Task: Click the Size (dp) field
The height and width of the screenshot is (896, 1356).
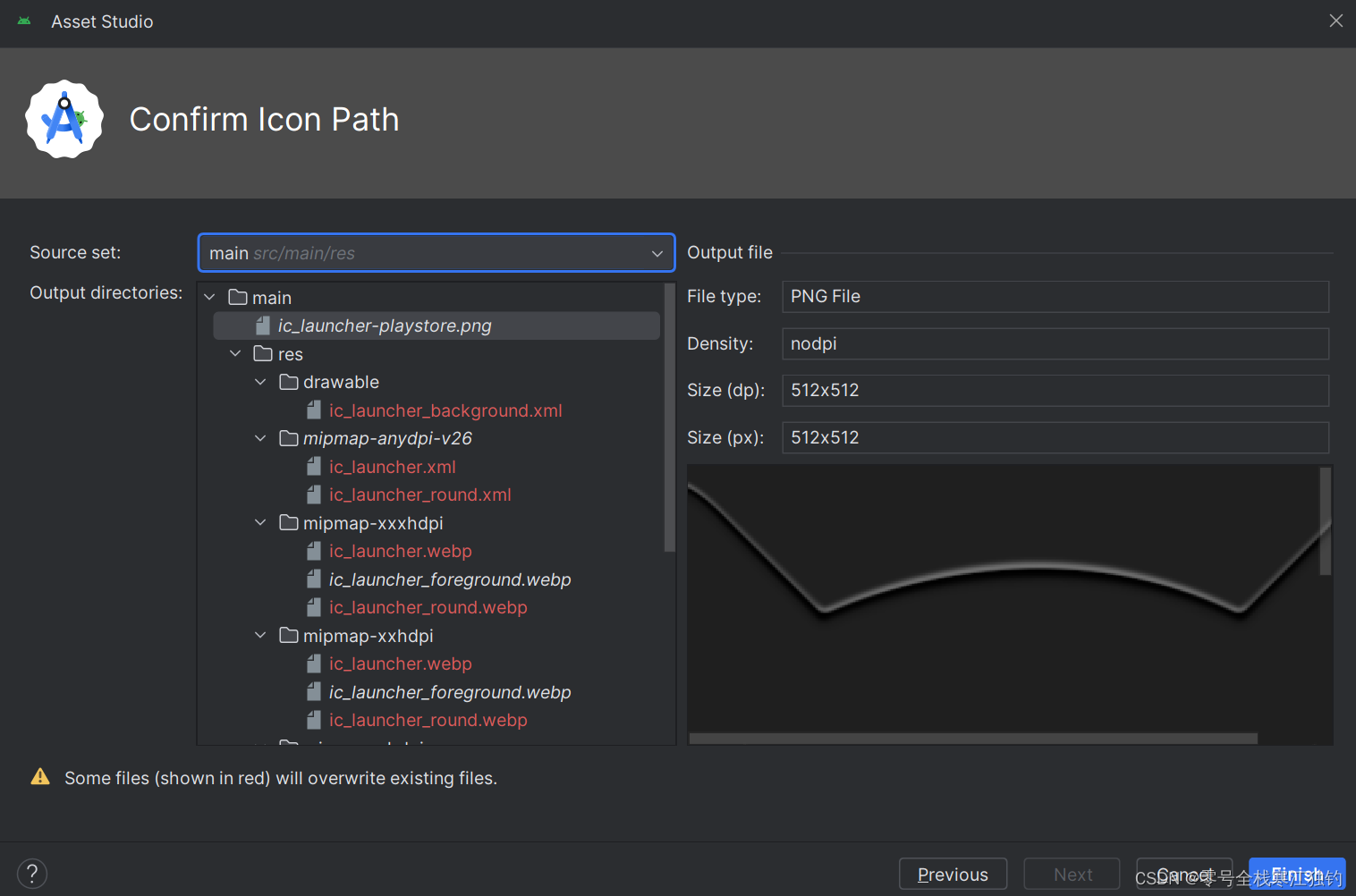Action: pos(1055,391)
